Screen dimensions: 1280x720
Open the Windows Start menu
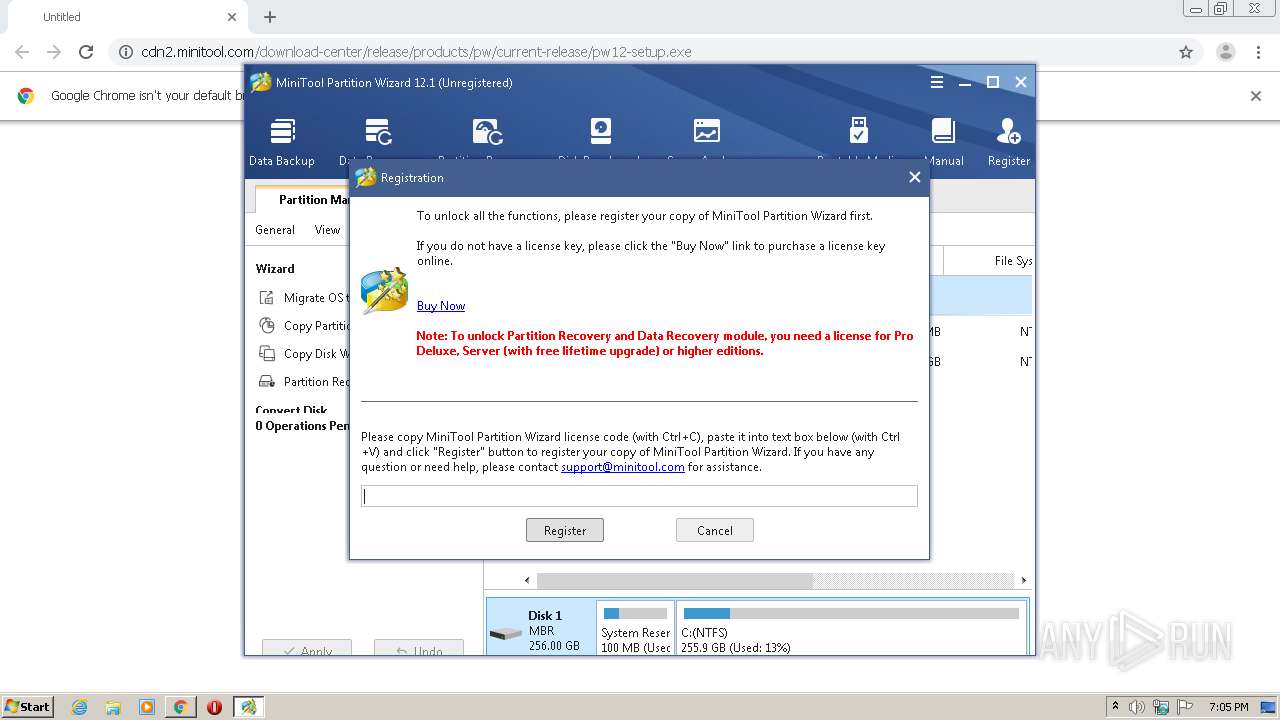27,706
